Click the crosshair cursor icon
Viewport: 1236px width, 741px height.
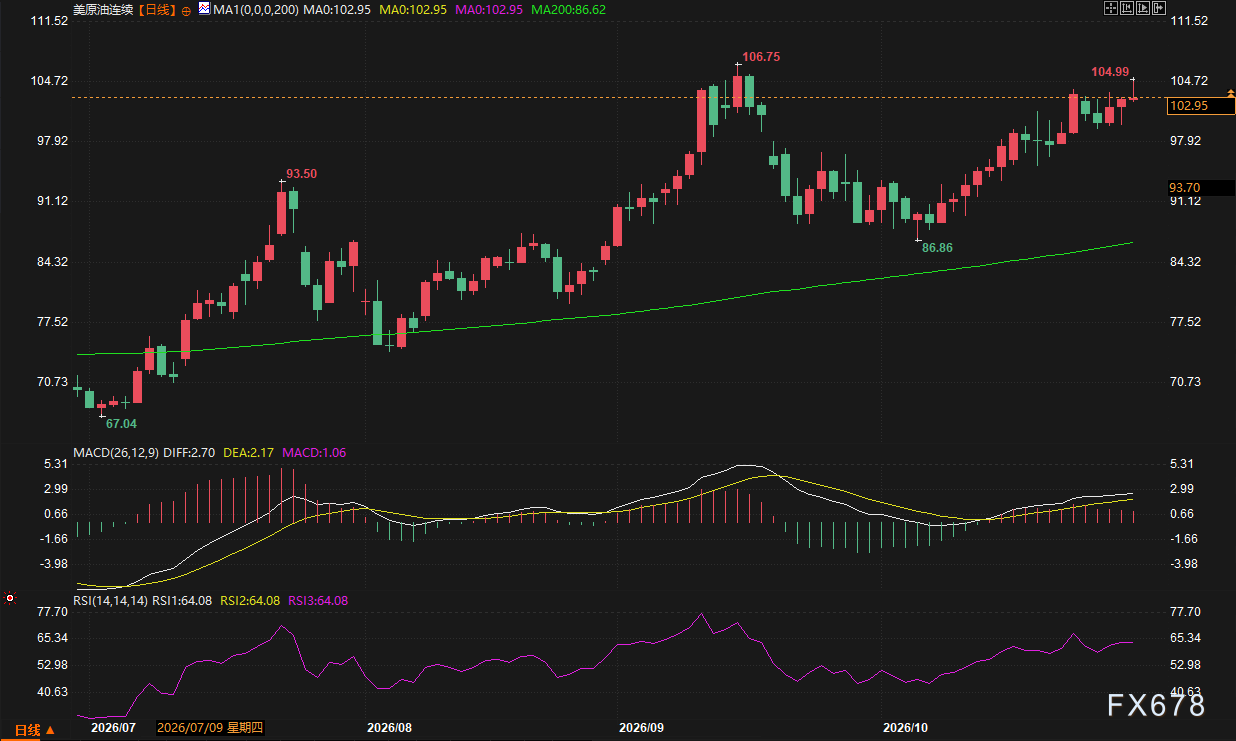coord(1109,8)
